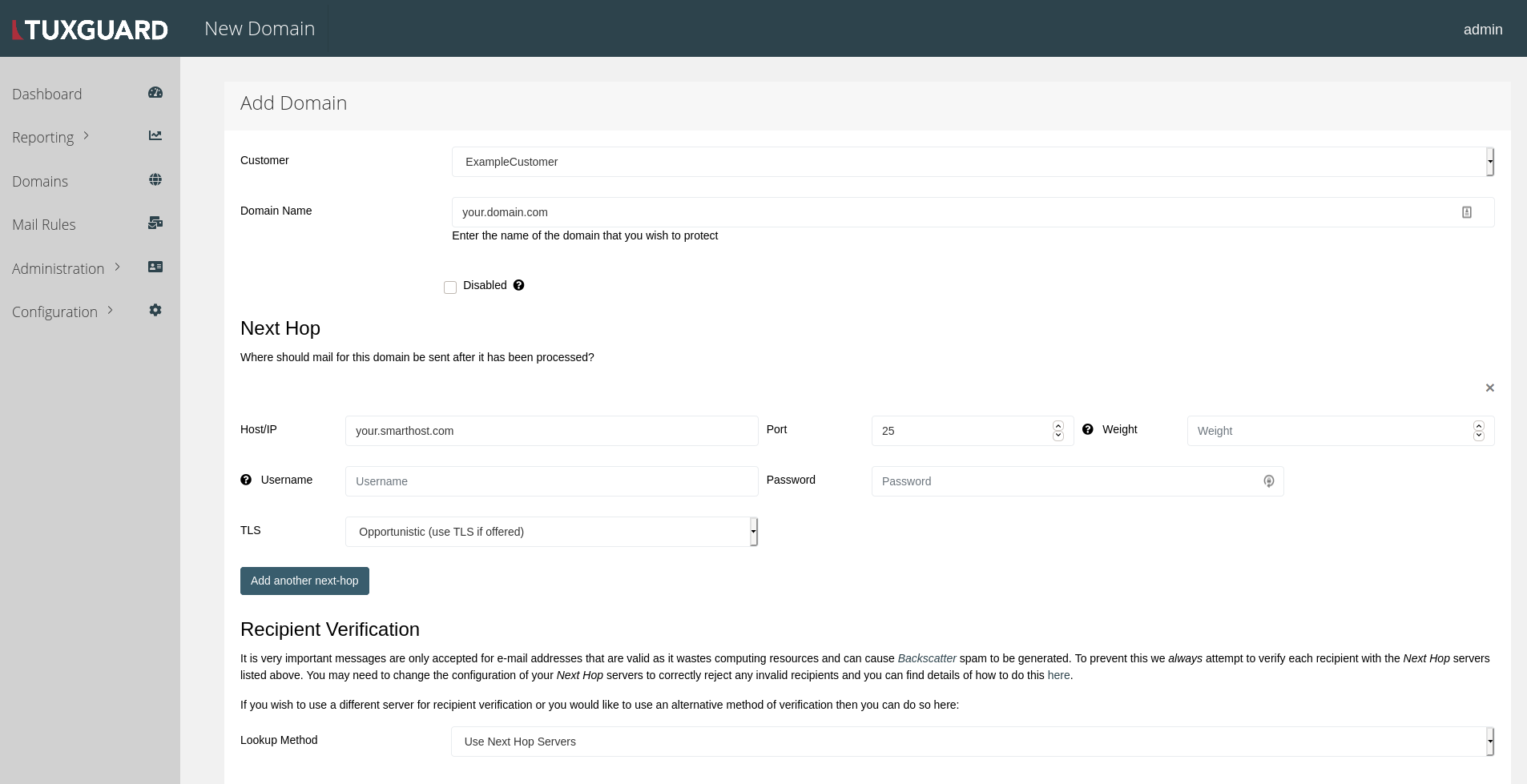Screen dimensions: 1527x784
Task: Open the admin menu
Action: (1485, 29)
